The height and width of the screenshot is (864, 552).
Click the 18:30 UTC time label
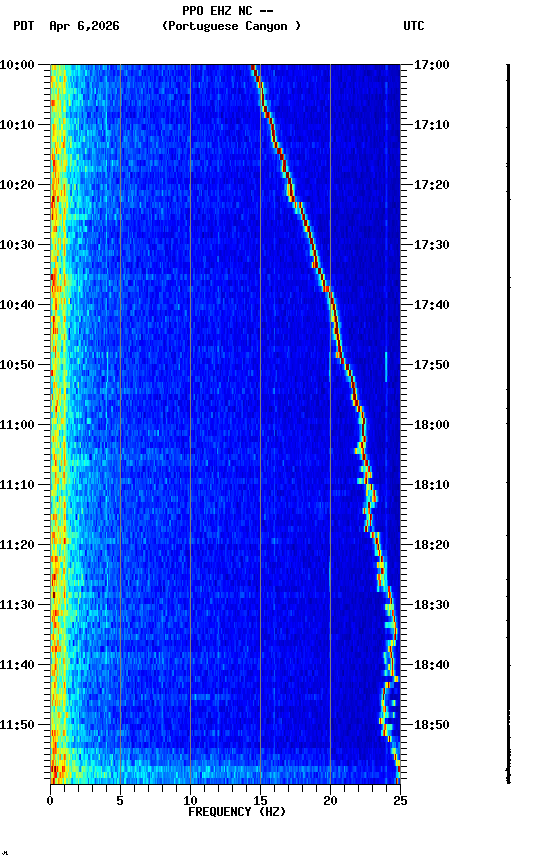[432, 606]
